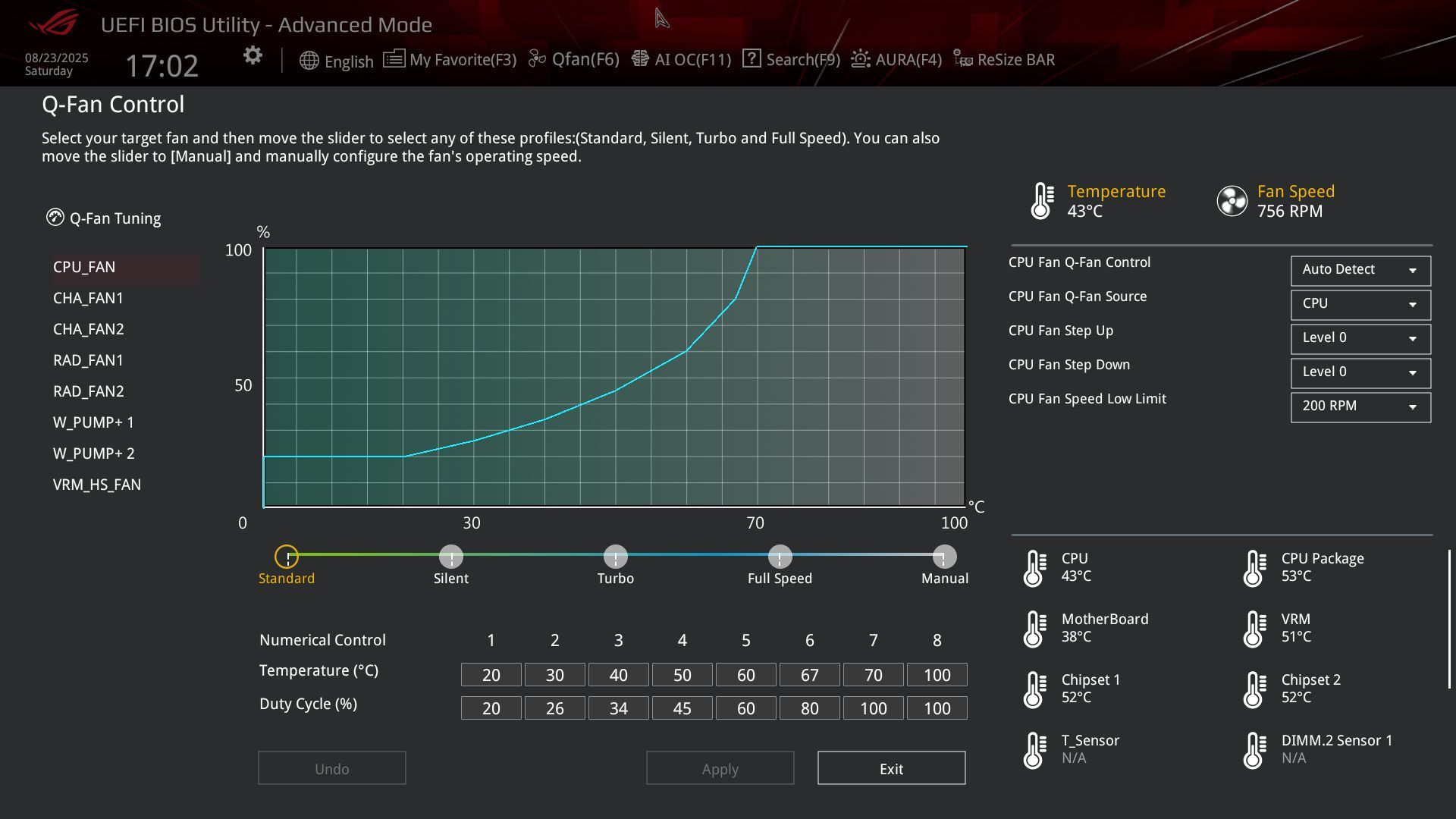Click point 6 duty cycle field showing 80
Image resolution: width=1456 pixels, height=819 pixels.
[809, 708]
